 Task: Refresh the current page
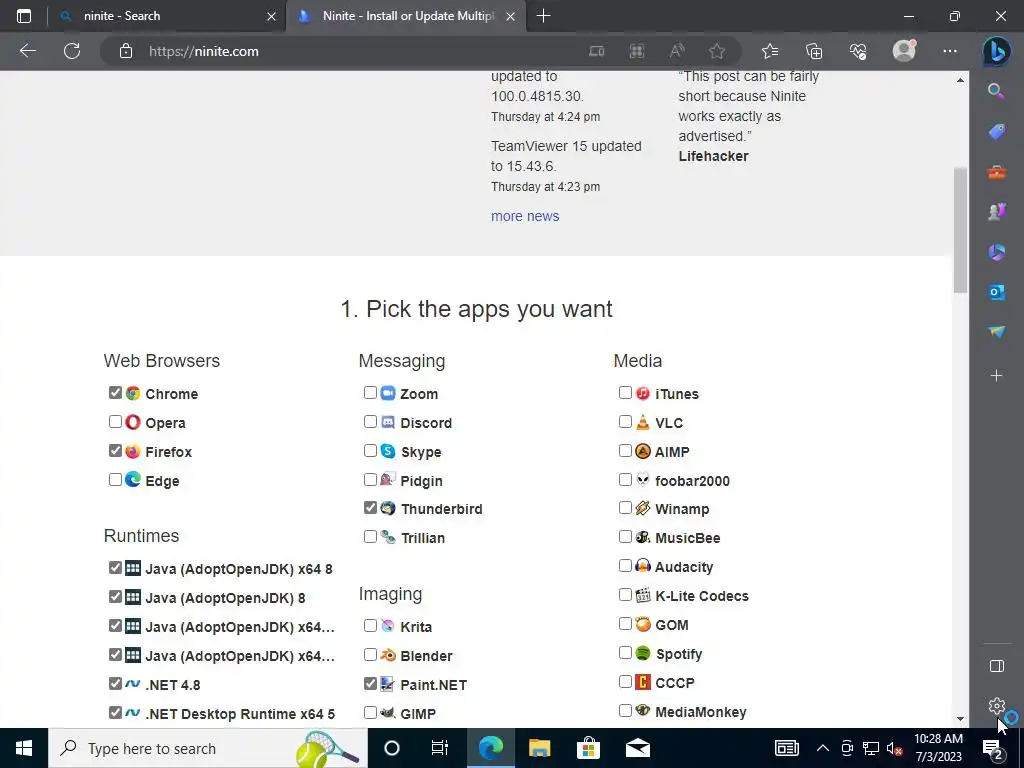tap(72, 51)
